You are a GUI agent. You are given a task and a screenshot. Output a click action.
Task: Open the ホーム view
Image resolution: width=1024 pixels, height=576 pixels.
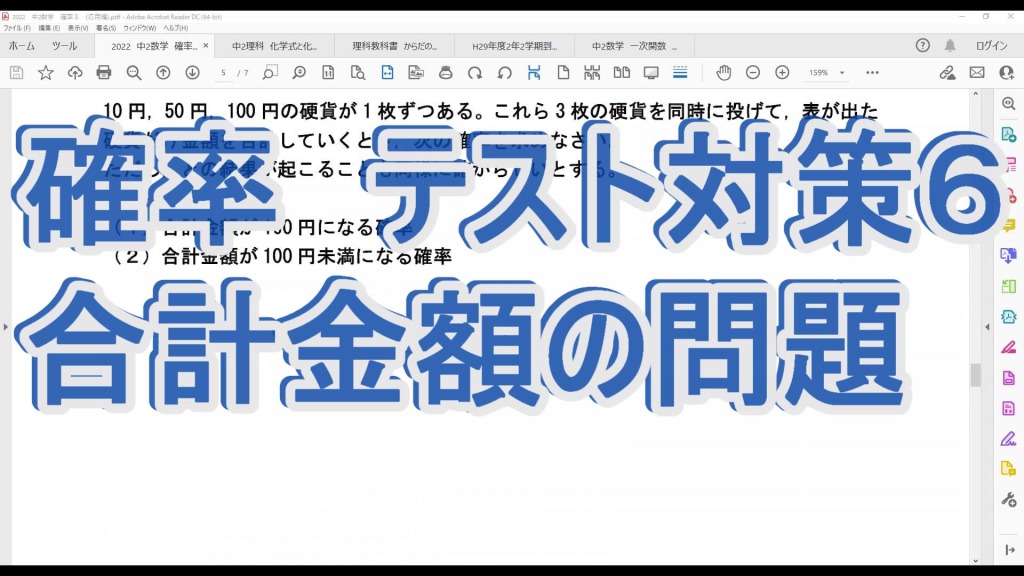point(22,46)
